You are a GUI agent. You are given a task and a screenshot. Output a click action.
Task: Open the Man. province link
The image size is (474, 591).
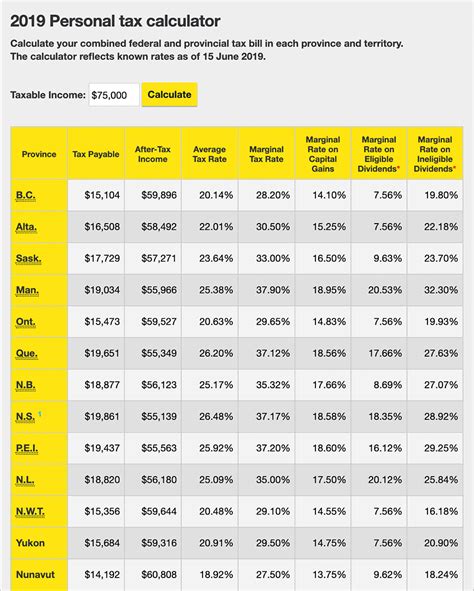27,291
